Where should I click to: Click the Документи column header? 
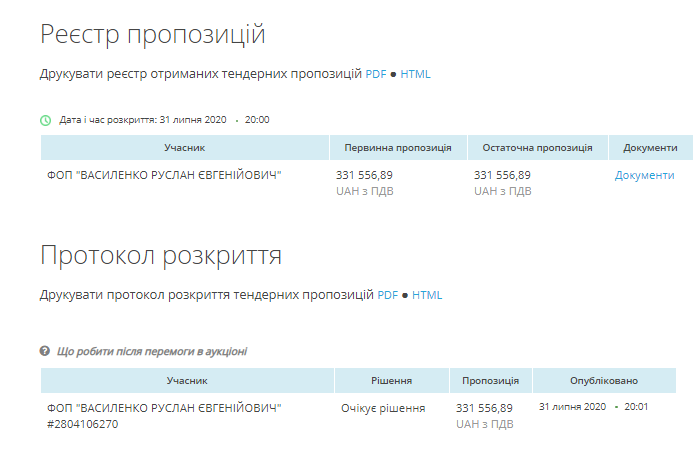(650, 148)
